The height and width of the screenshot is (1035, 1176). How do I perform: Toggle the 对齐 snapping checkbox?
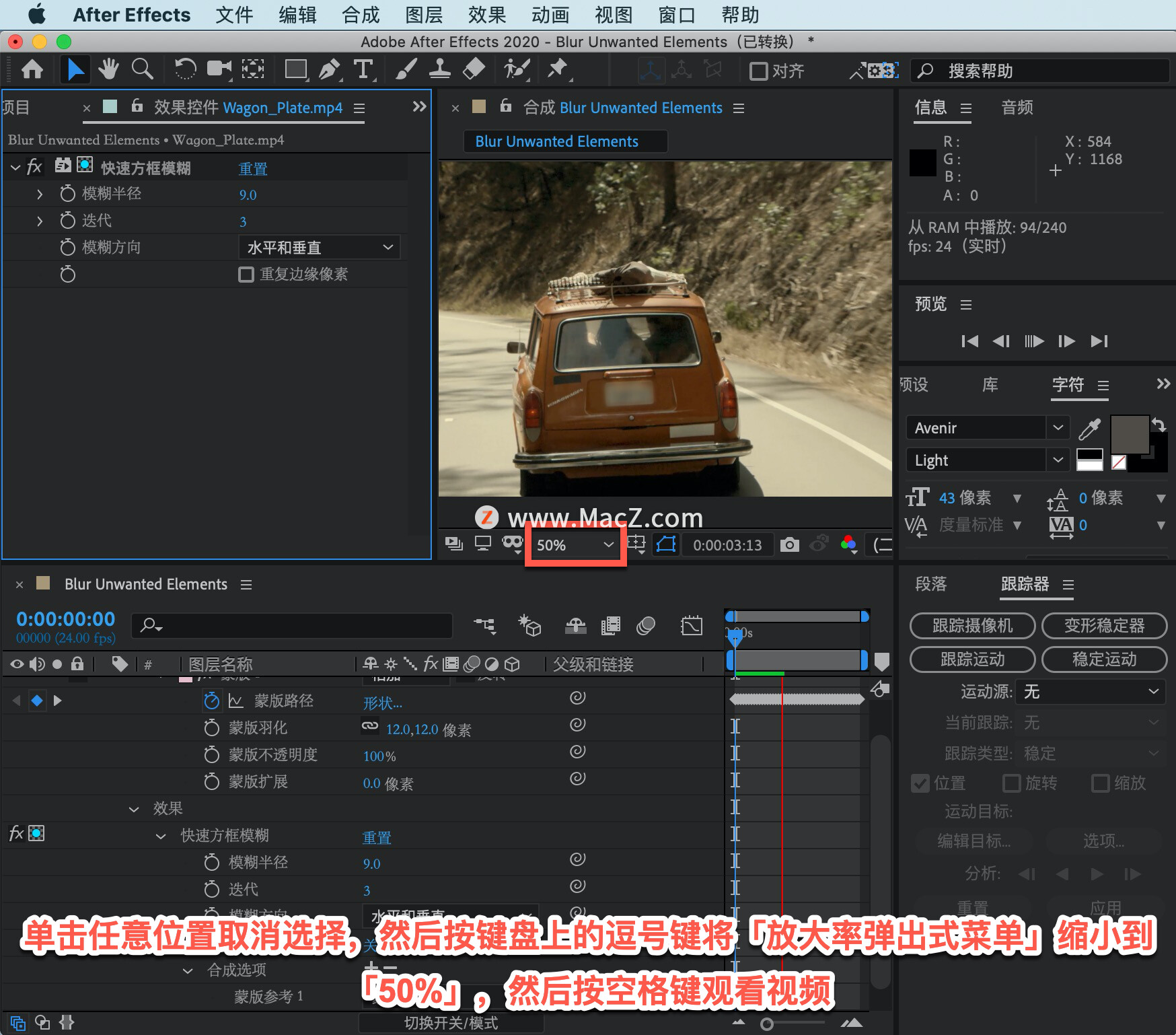pyautogui.click(x=759, y=71)
